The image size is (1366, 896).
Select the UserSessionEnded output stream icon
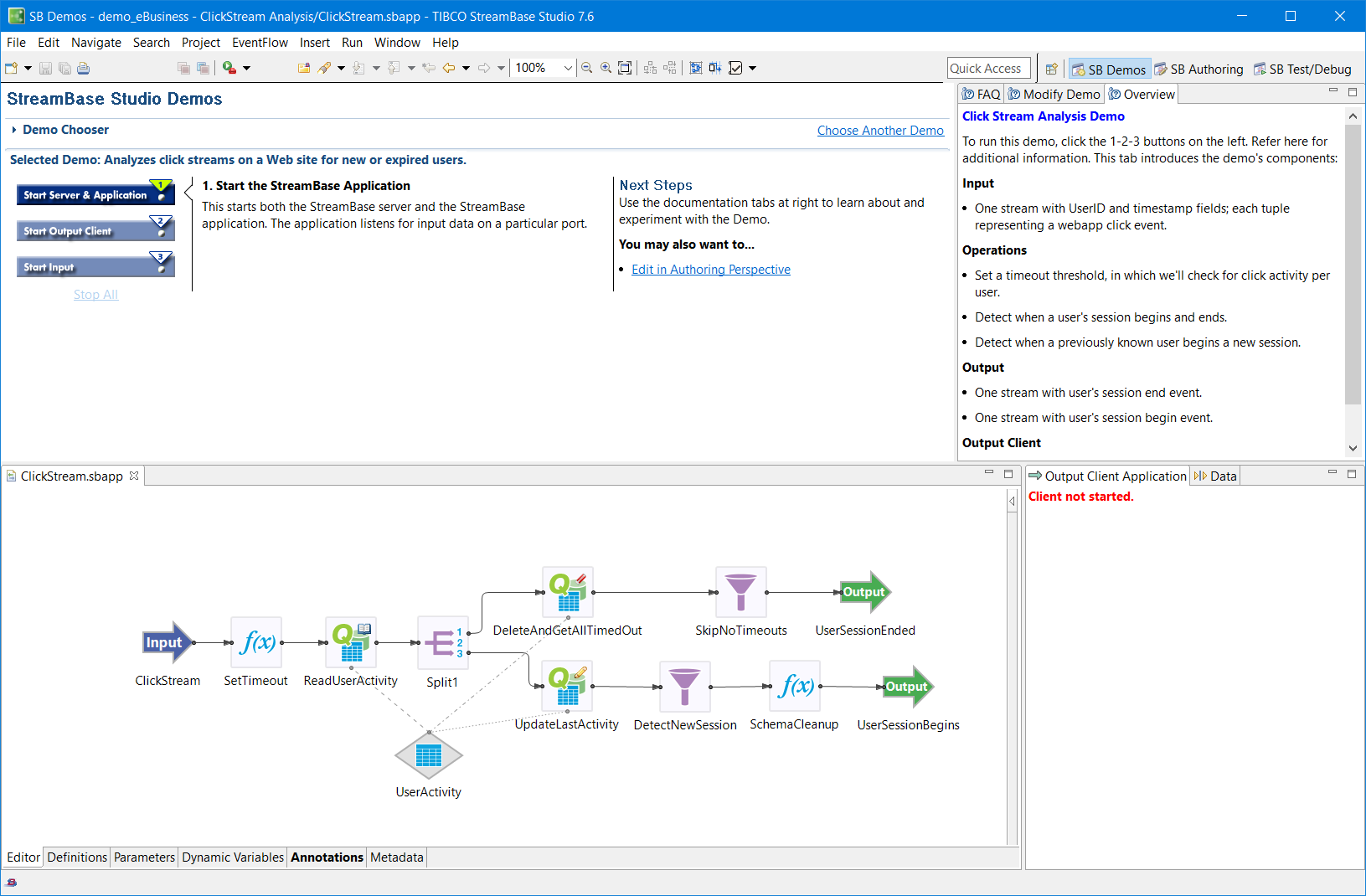coord(865,592)
